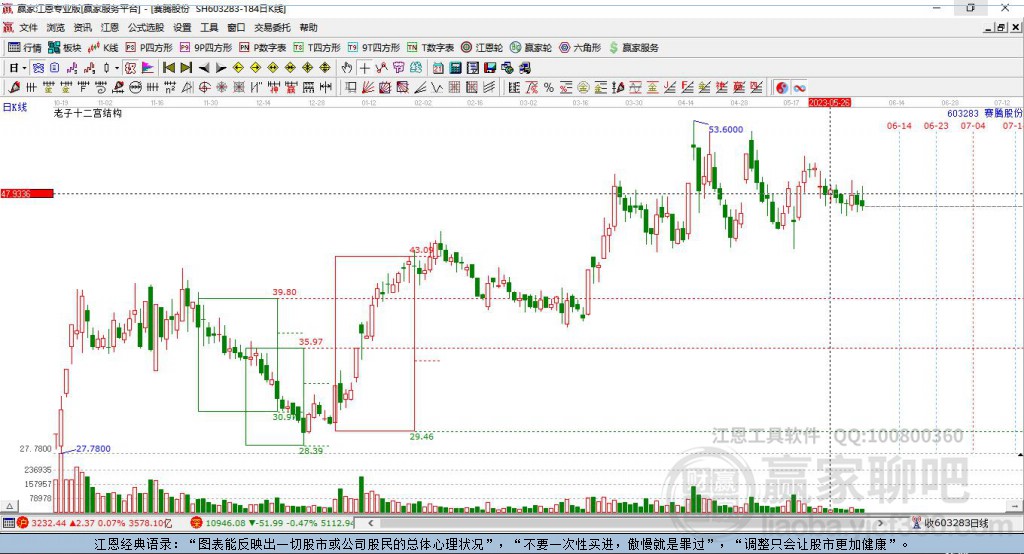Click the 行情 toolbar button
Image resolution: width=1024 pixels, height=554 pixels.
point(25,48)
